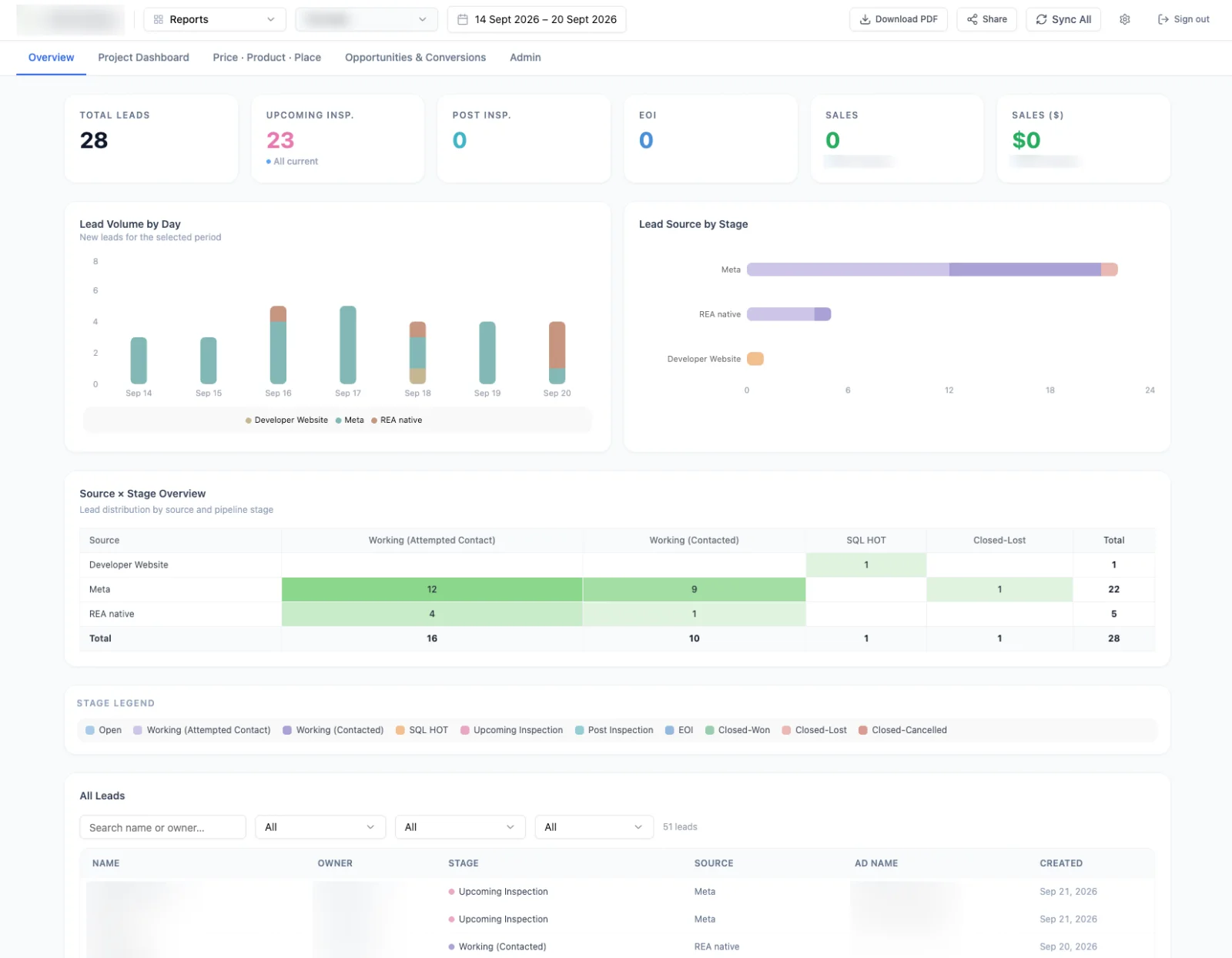Click the Sep 20, 2026 created date
This screenshot has height=958, width=1232.
coord(1068,946)
